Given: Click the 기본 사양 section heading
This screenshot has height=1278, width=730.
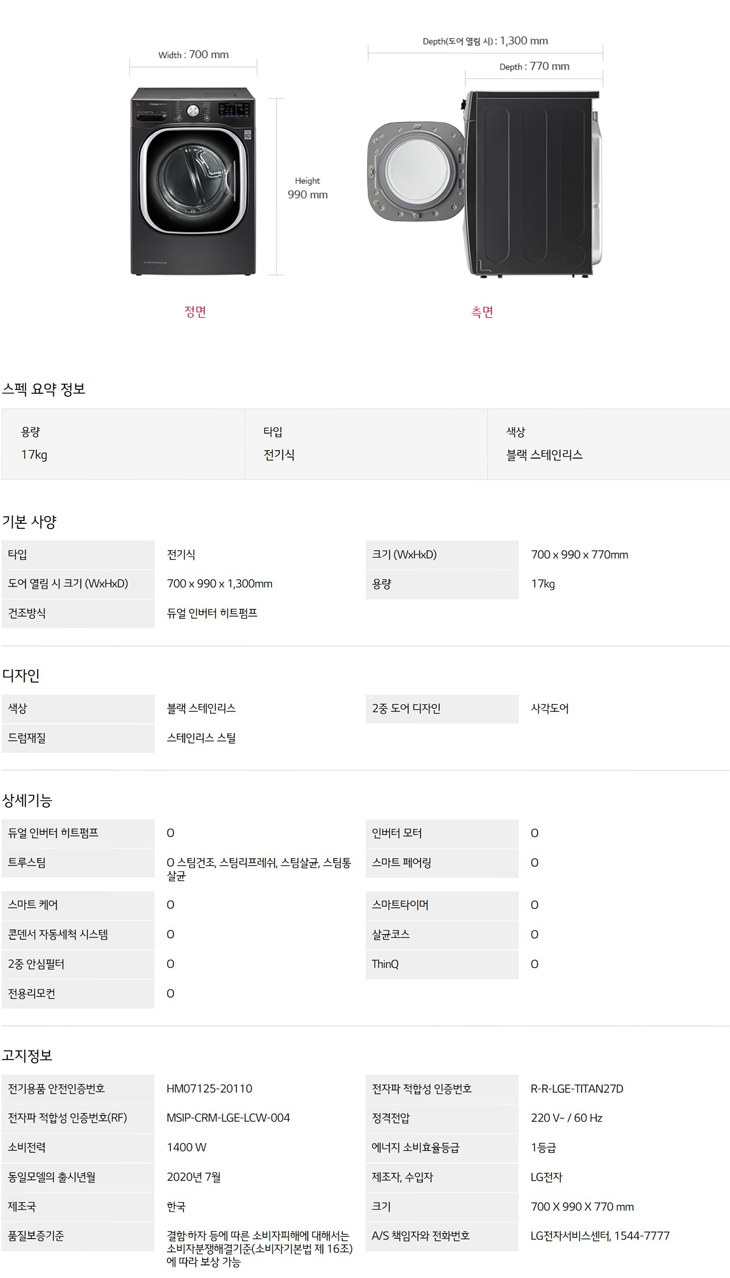Looking at the screenshot, I should (x=30, y=521).
